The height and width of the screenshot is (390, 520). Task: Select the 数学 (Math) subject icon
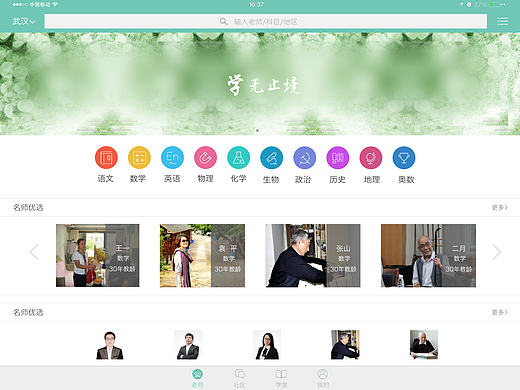coord(139,157)
